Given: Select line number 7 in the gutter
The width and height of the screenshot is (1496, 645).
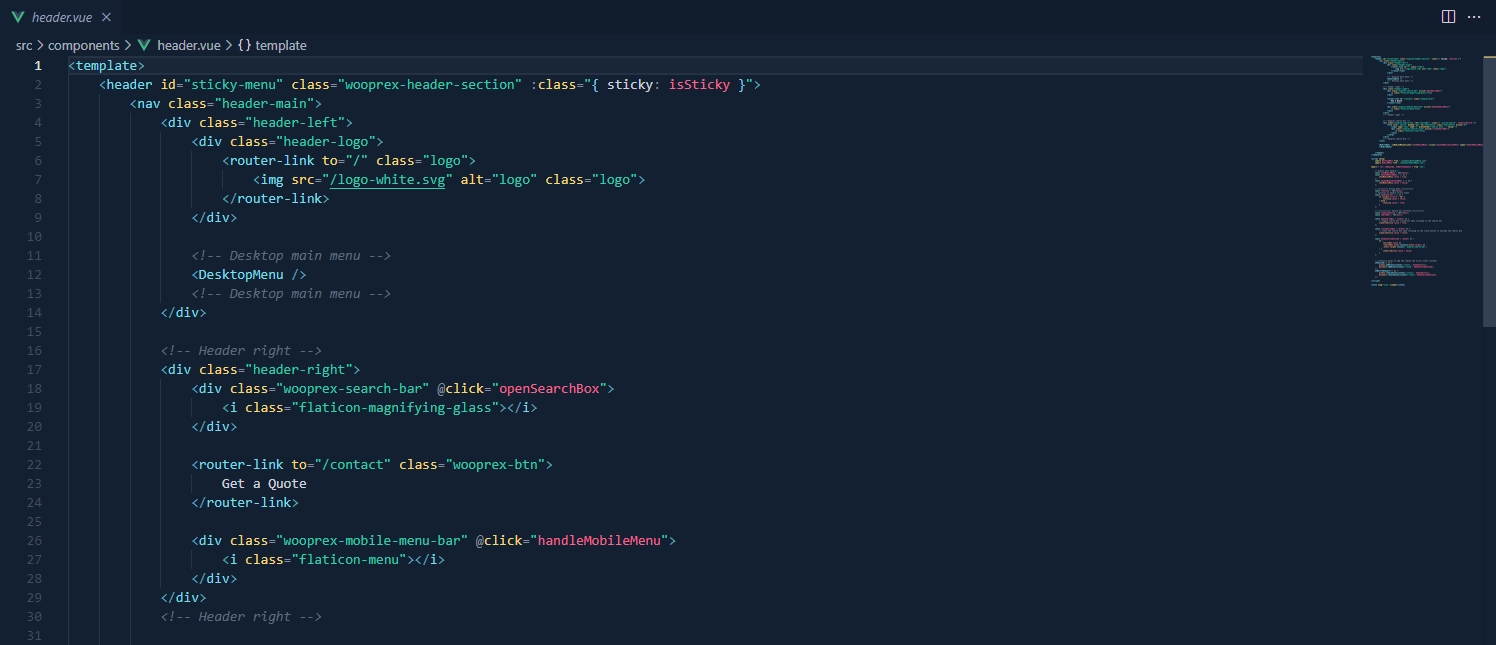Looking at the screenshot, I should point(38,179).
